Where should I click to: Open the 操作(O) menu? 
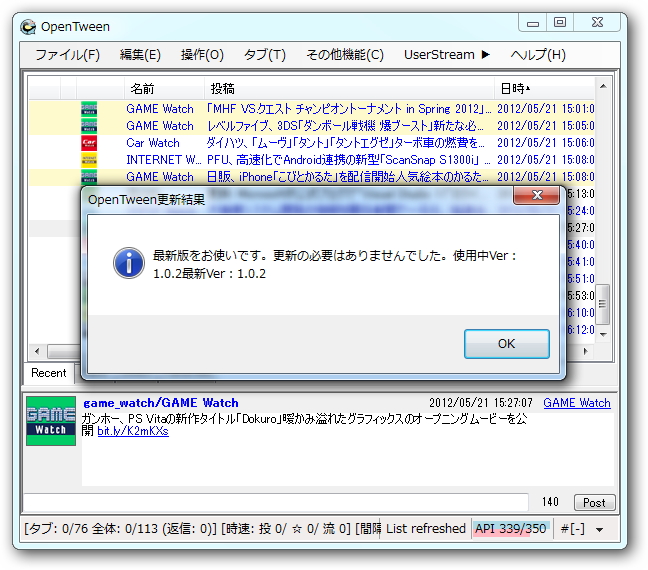point(202,55)
